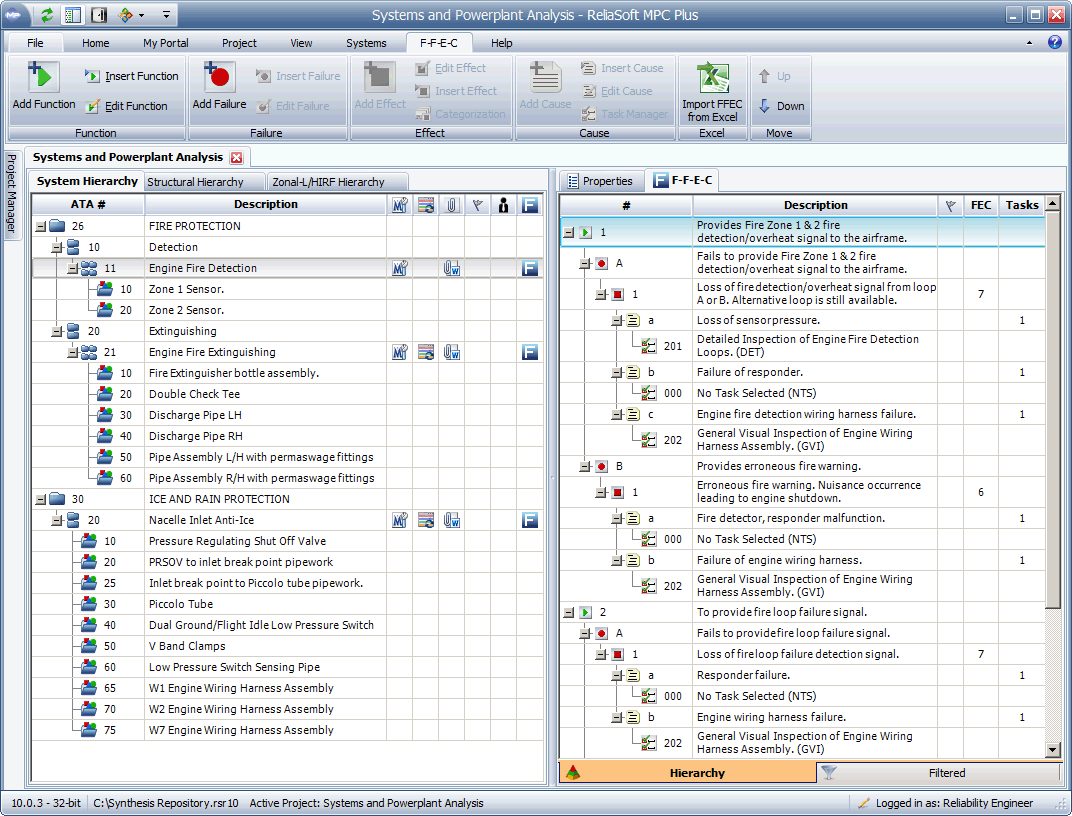
Task: Click the refresh icon in title bar
Action: pos(47,15)
